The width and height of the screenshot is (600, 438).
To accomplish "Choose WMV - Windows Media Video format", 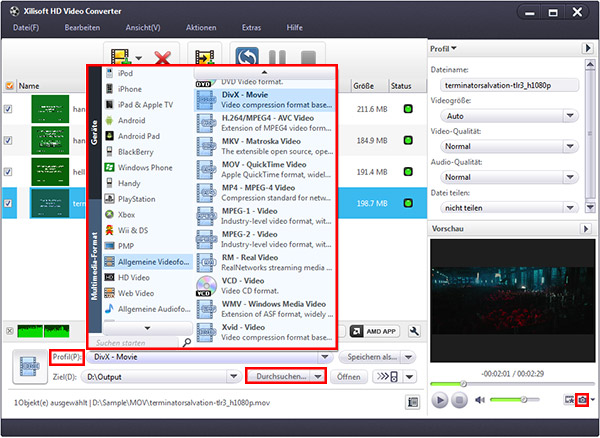I will coord(265,309).
